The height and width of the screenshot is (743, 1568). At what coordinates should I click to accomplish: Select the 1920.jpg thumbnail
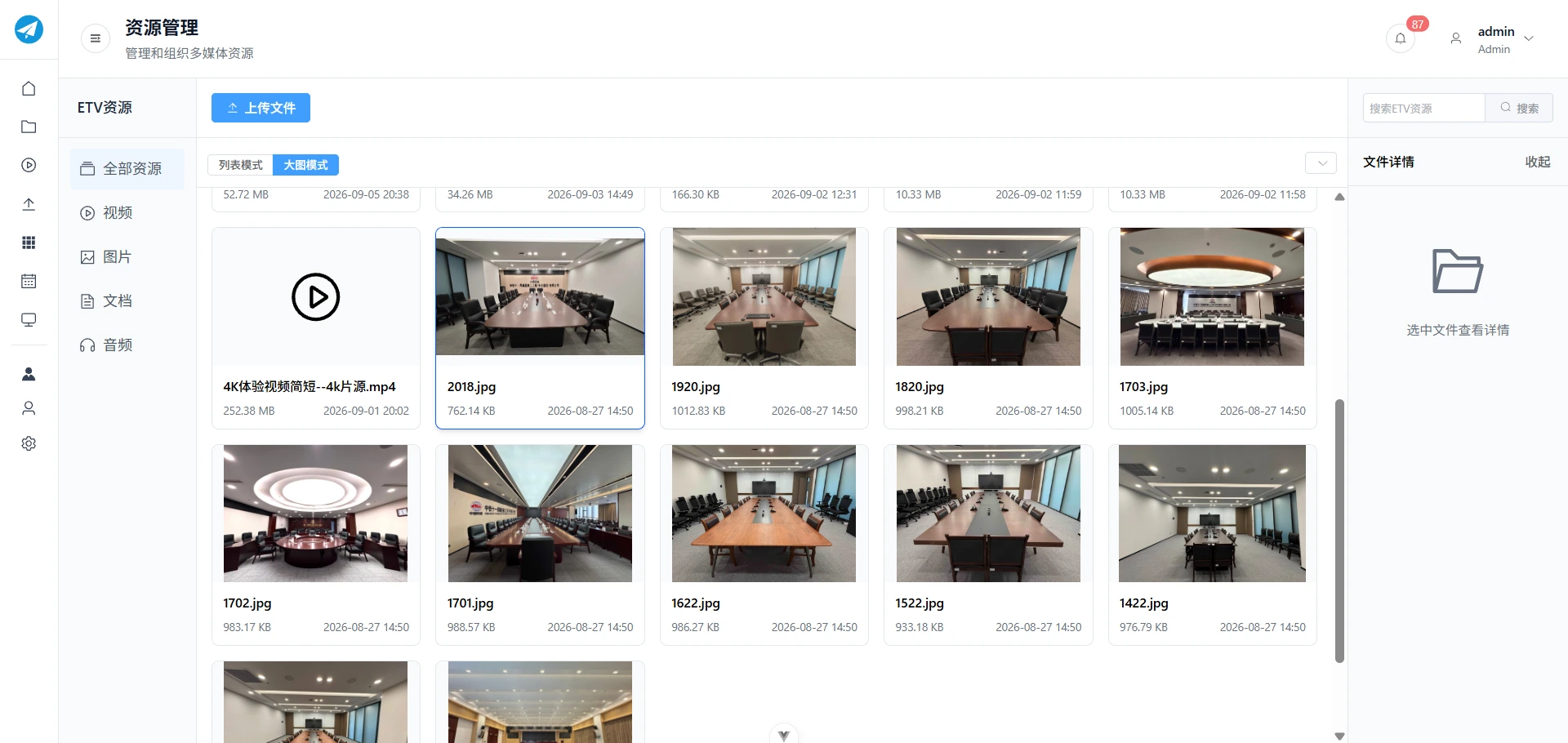click(764, 296)
